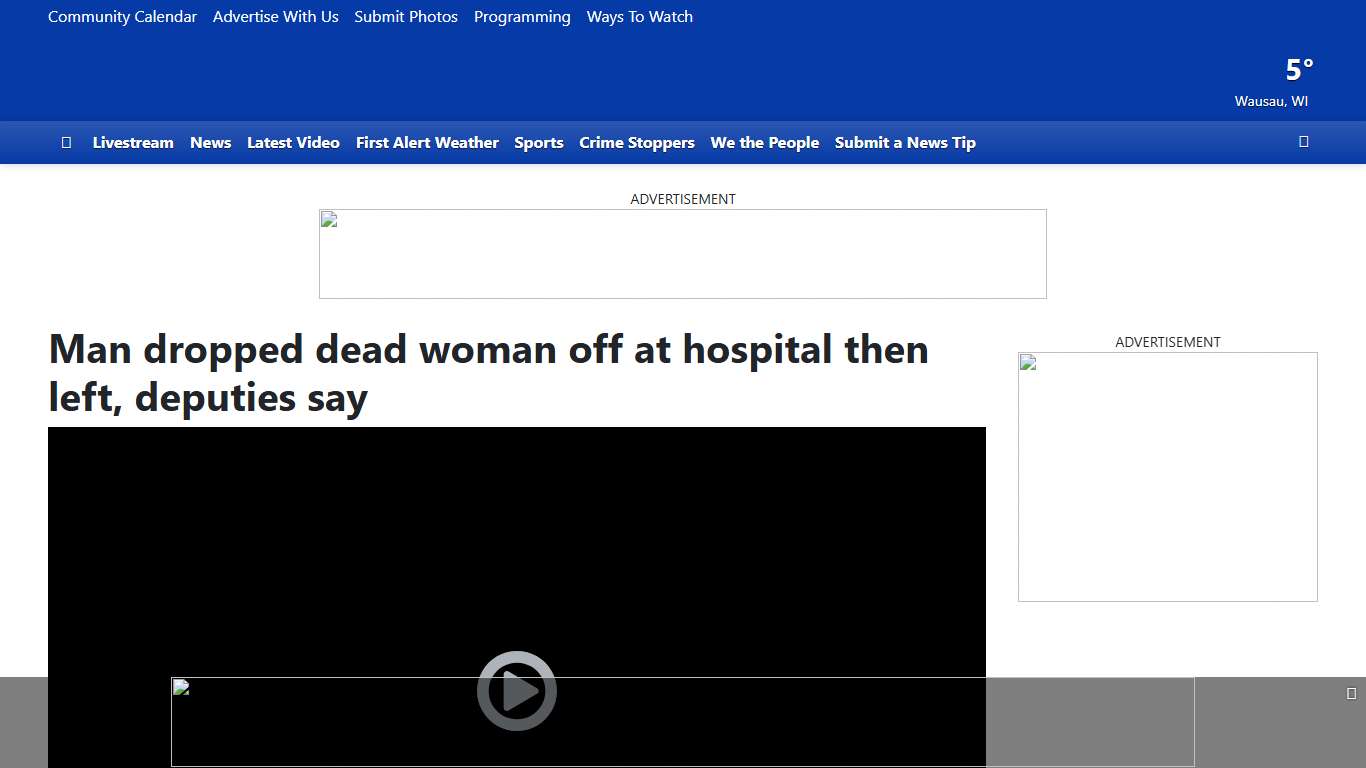Viewport: 1366px width, 768px height.
Task: Go to First Alert Weather
Action: pos(427,143)
